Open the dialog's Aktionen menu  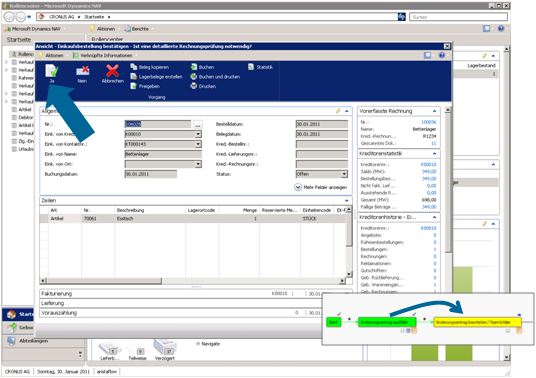(51, 55)
